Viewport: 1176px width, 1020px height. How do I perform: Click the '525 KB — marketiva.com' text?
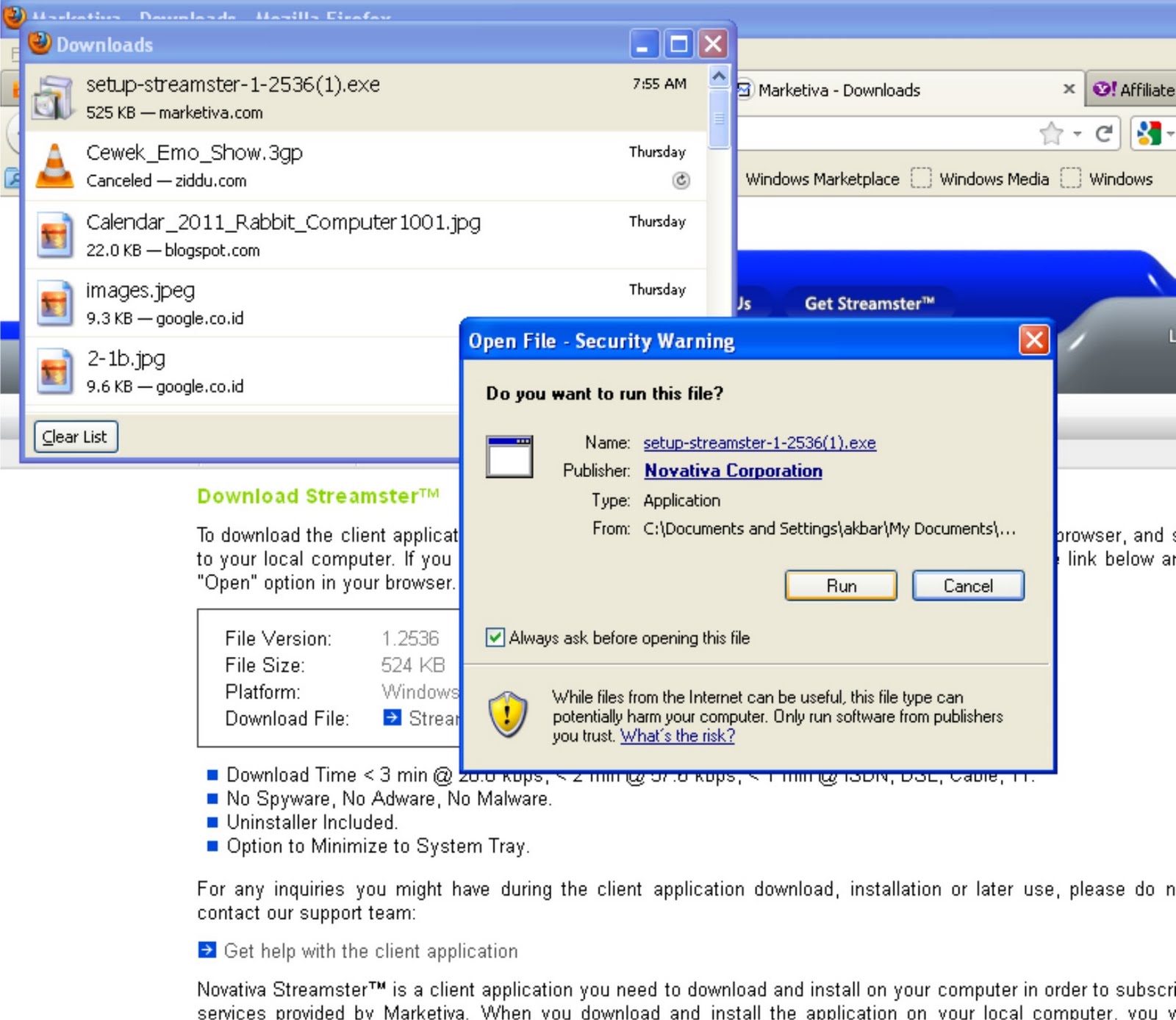[x=174, y=112]
